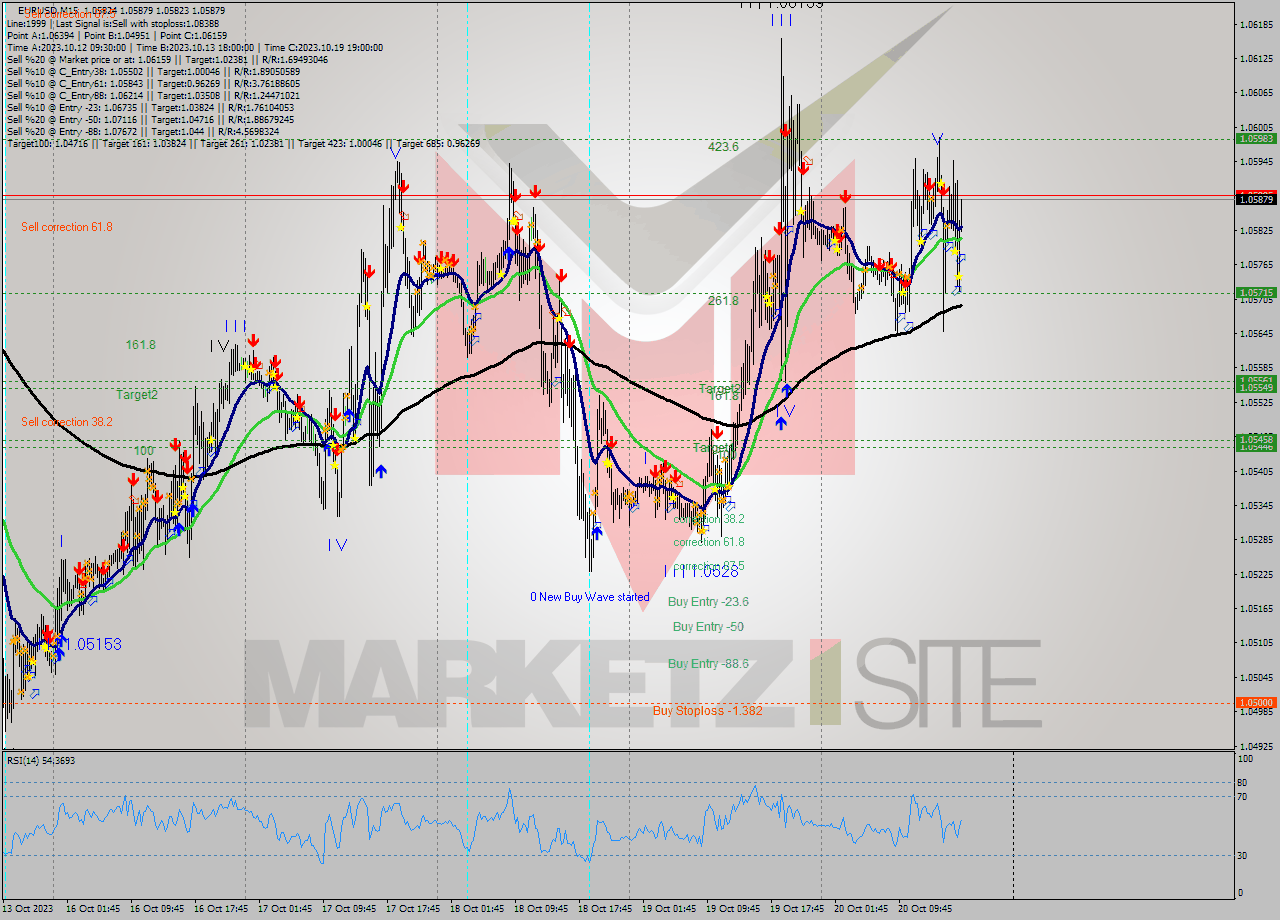This screenshot has width=1280, height=920.
Task: Click the 'Buy Entry -88.6' label
Action: point(708,664)
